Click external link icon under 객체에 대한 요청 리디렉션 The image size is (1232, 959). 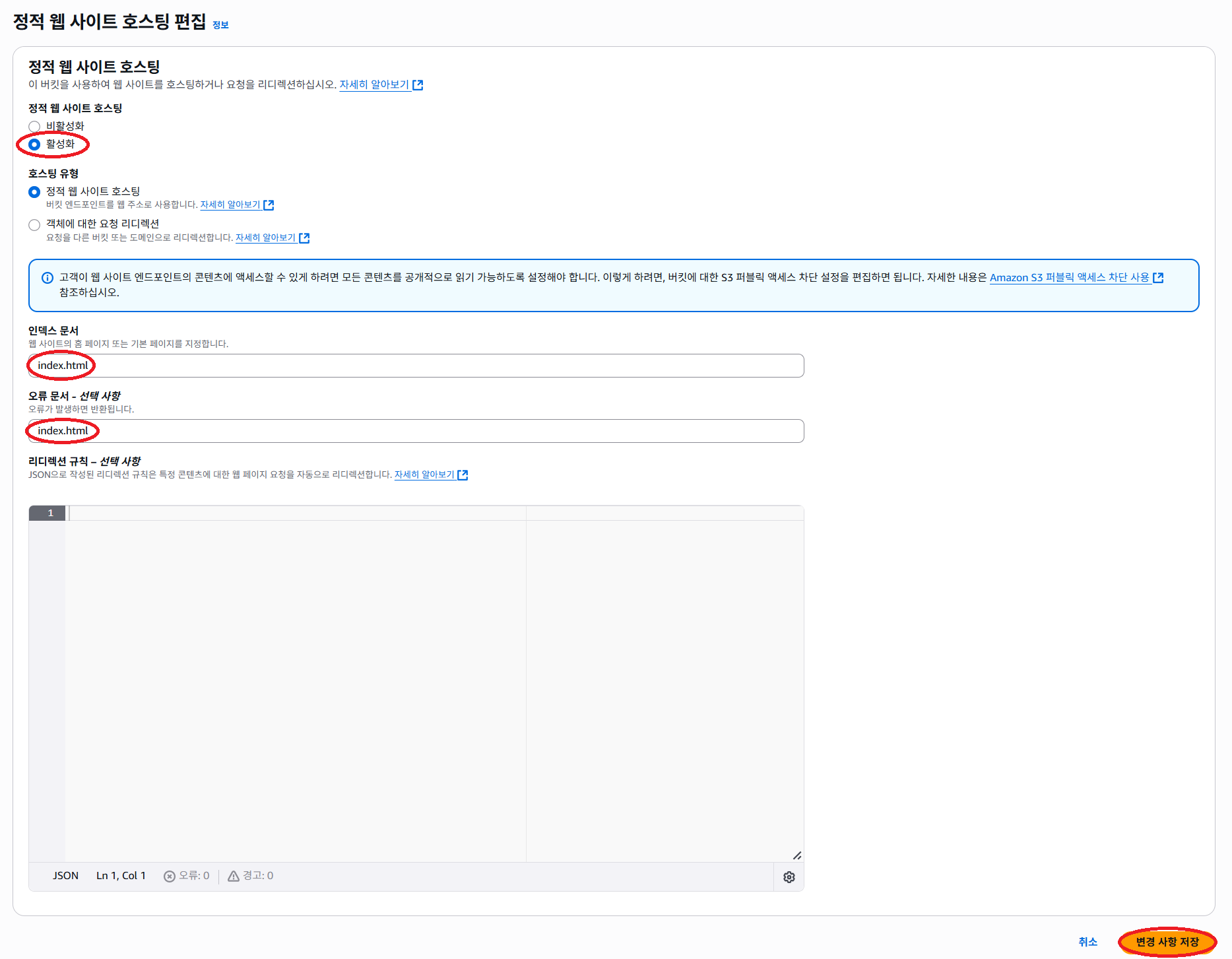click(x=304, y=238)
